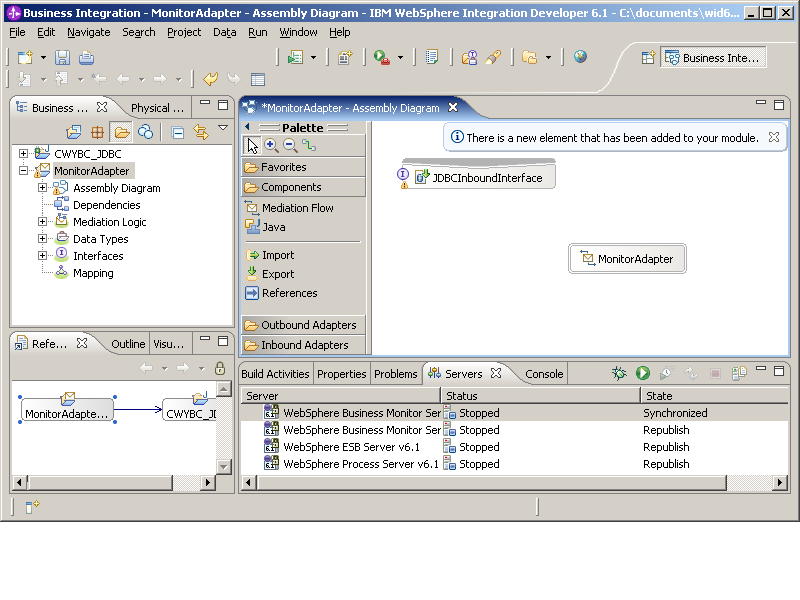Image resolution: width=800 pixels, height=600 pixels.
Task: Open the Window menu
Action: pos(298,32)
